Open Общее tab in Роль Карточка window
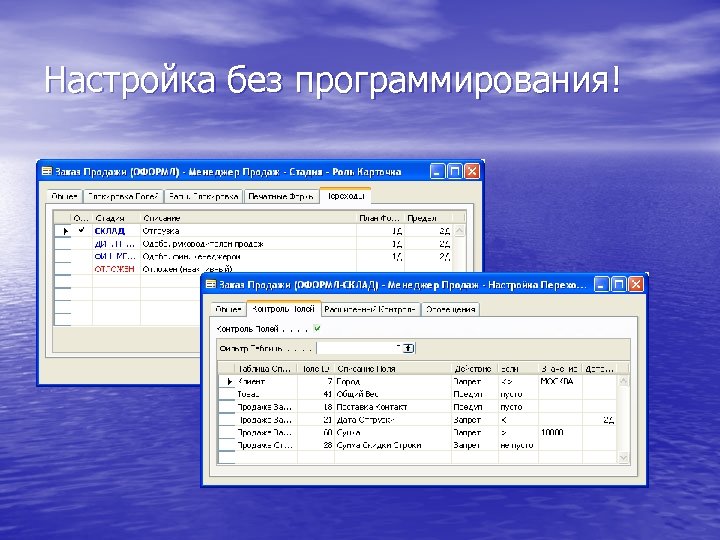Image resolution: width=720 pixels, height=540 pixels. click(64, 197)
